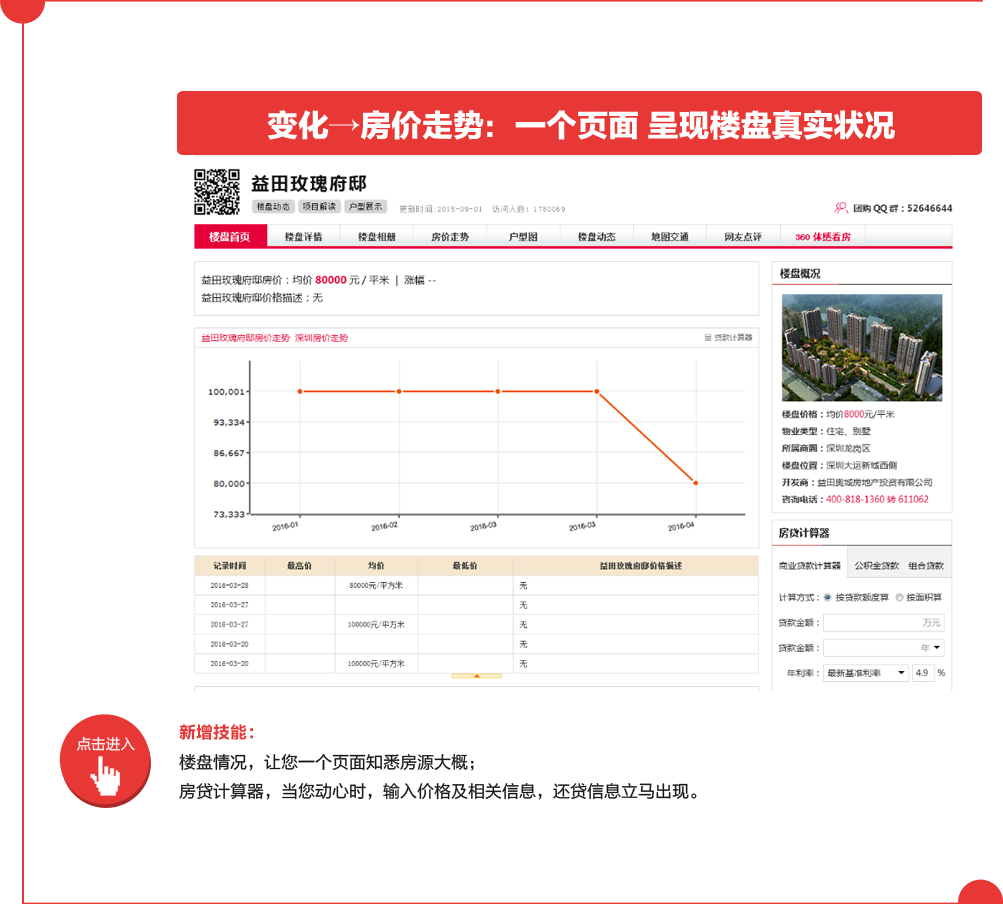The image size is (1003, 904).
Task: Click the red 80000 price value
Action: pyautogui.click(x=331, y=280)
